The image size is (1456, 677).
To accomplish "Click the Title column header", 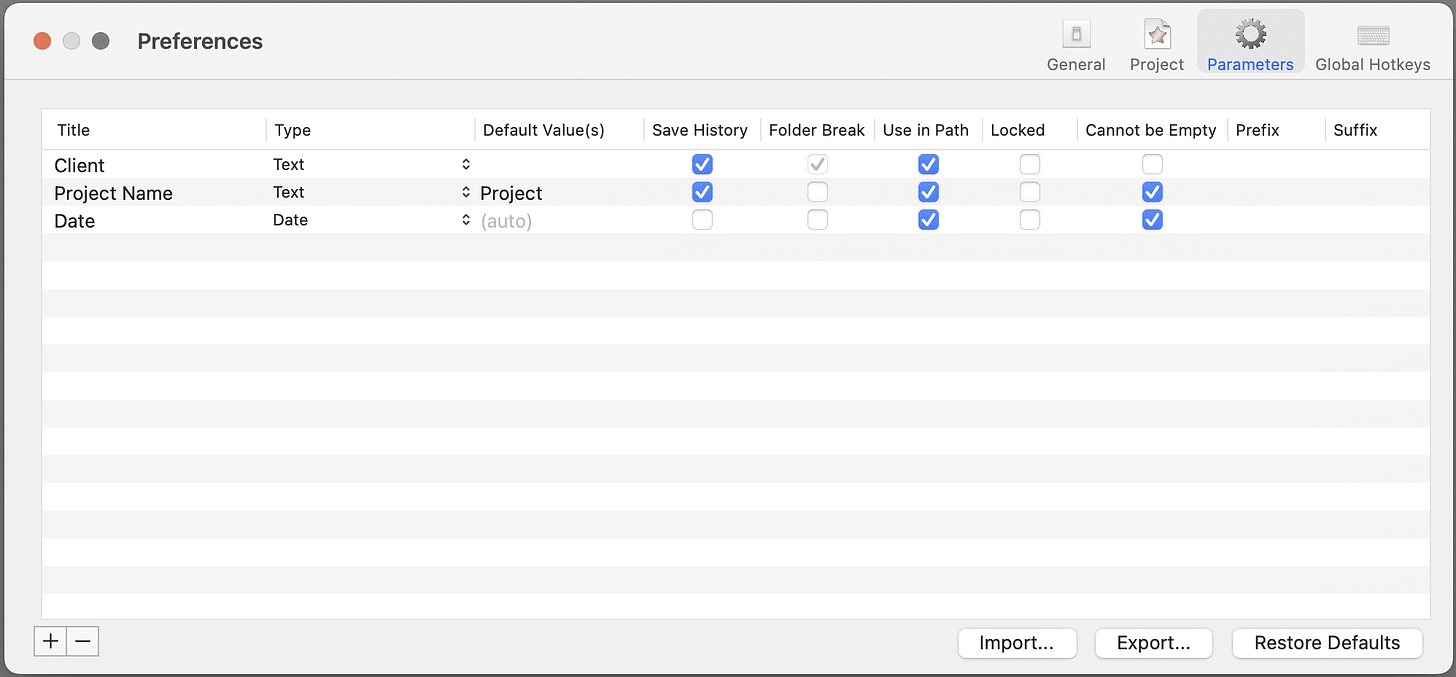I will [73, 130].
